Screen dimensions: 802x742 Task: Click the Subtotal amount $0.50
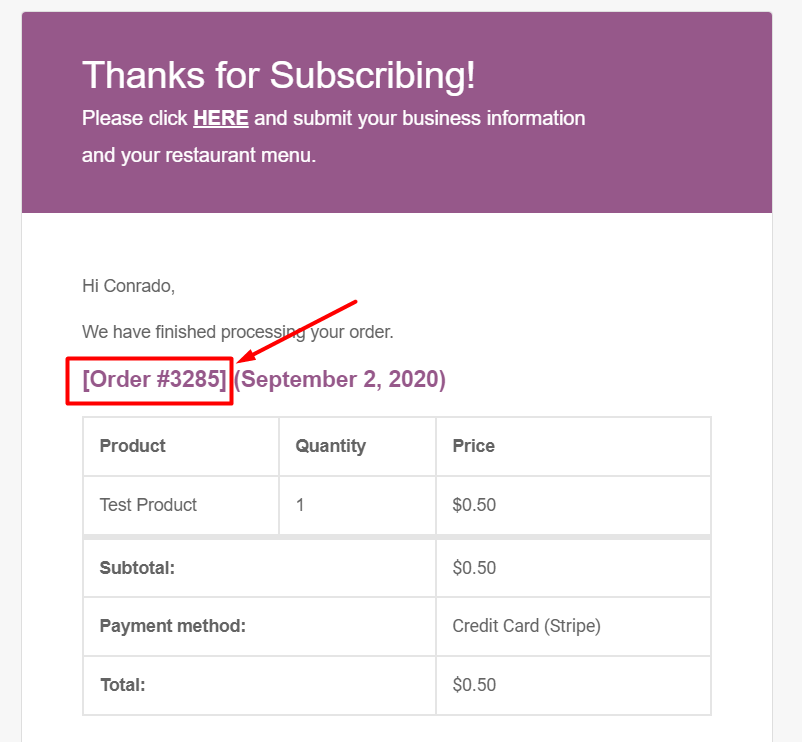point(474,568)
